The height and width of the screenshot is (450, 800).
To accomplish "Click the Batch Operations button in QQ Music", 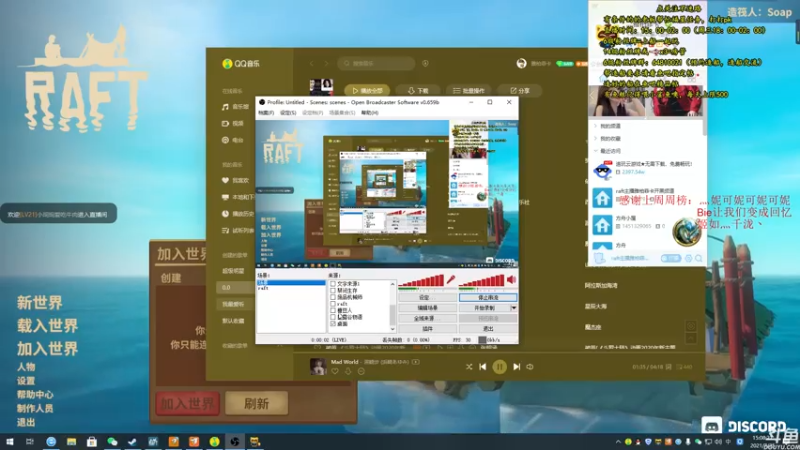I will click(468, 90).
